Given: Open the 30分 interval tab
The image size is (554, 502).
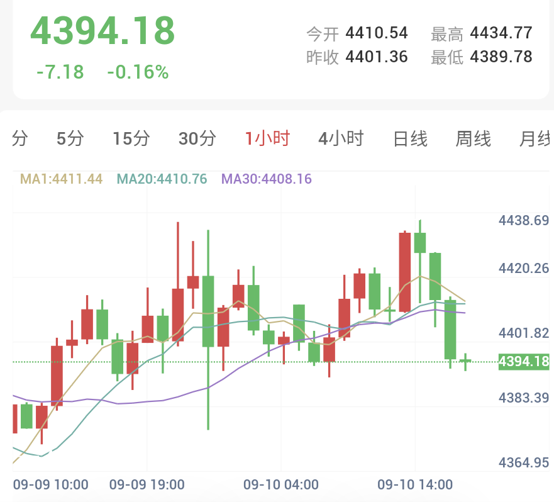Looking at the screenshot, I should pyautogui.click(x=197, y=138).
